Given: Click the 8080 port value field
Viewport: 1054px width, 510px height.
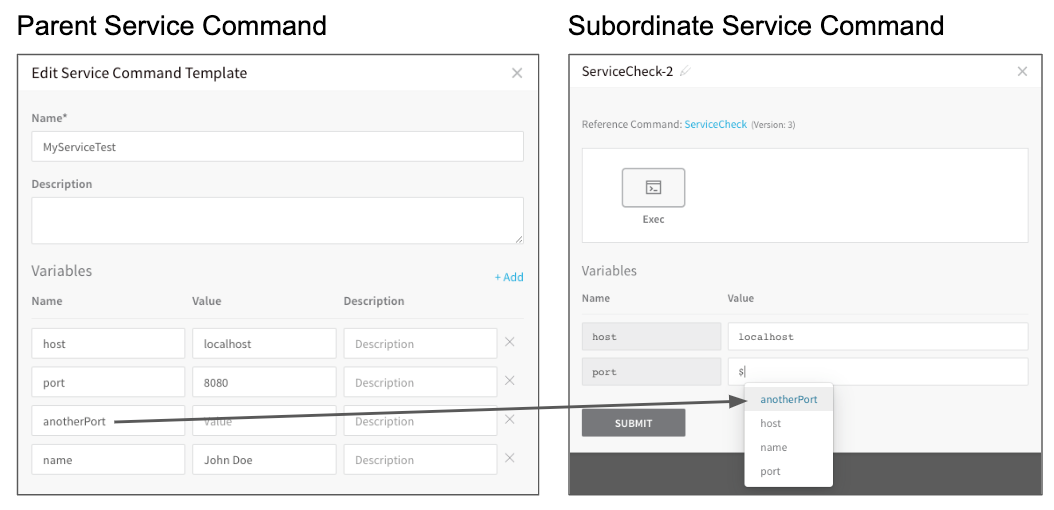Looking at the screenshot, I should click(264, 382).
